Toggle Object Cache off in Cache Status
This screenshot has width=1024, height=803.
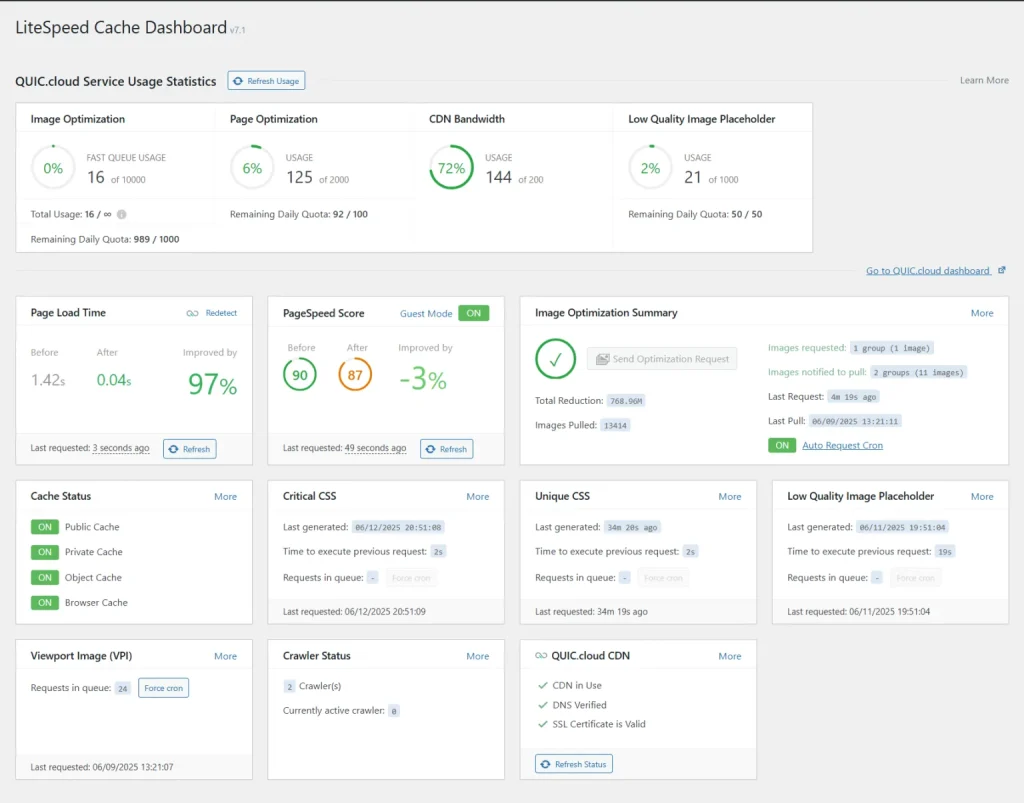click(x=44, y=577)
